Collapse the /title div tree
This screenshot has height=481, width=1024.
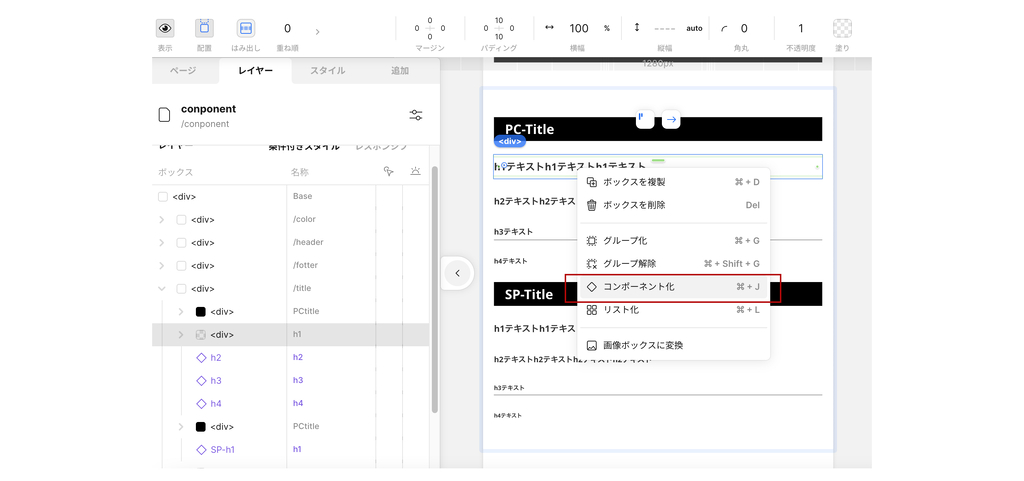pos(162,289)
